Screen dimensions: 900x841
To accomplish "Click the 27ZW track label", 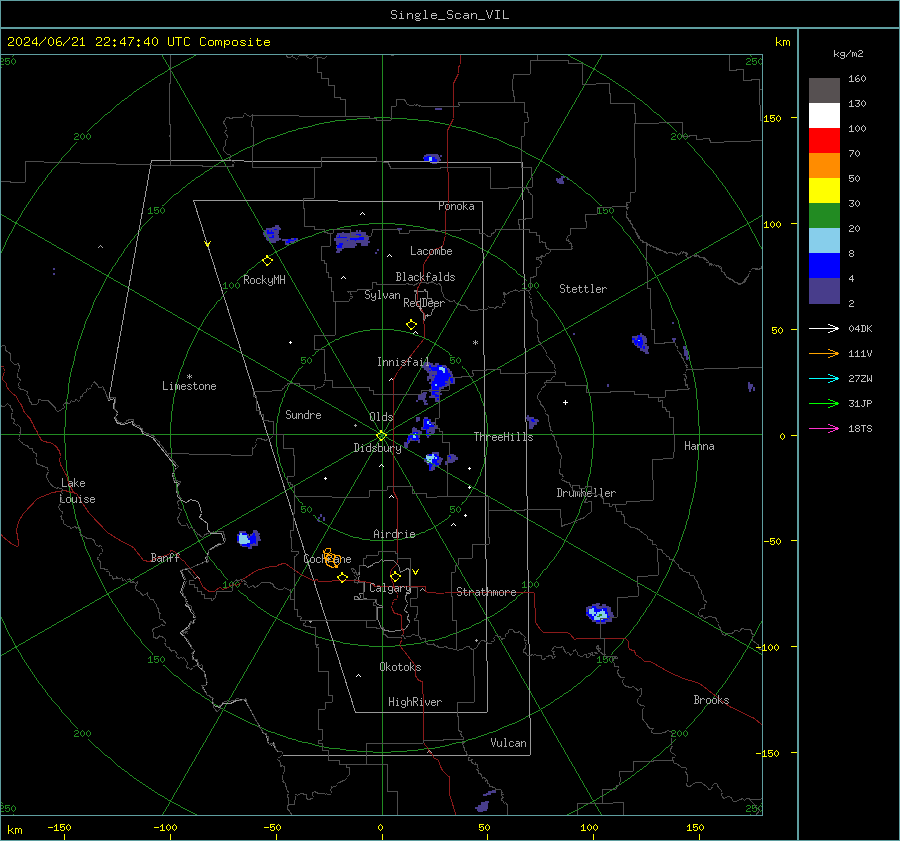I will coord(860,378).
